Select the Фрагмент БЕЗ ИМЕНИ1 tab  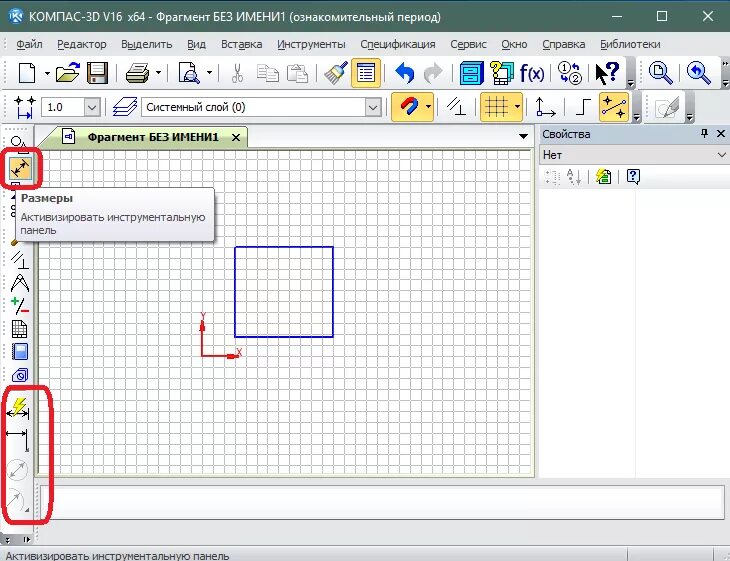[x=153, y=137]
